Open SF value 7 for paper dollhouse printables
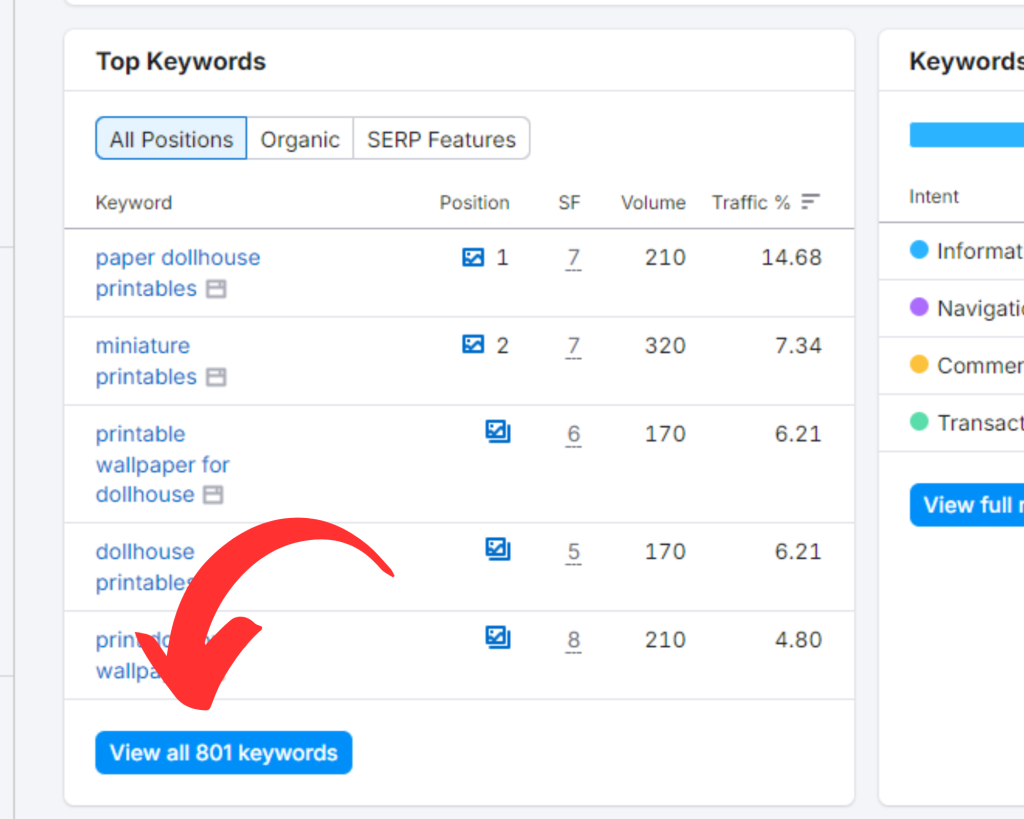1024x819 pixels. 573,258
